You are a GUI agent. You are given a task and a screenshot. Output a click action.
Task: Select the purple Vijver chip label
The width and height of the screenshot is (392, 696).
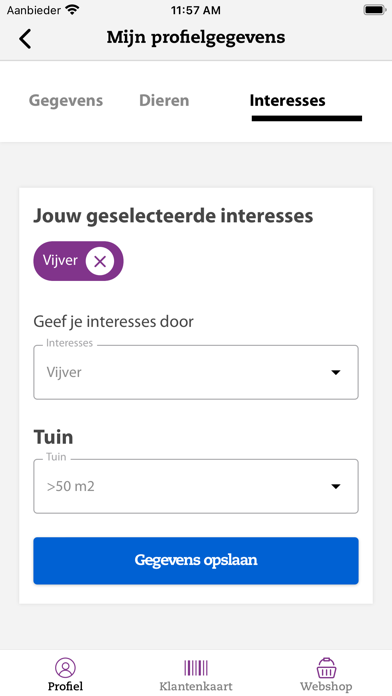(60, 260)
